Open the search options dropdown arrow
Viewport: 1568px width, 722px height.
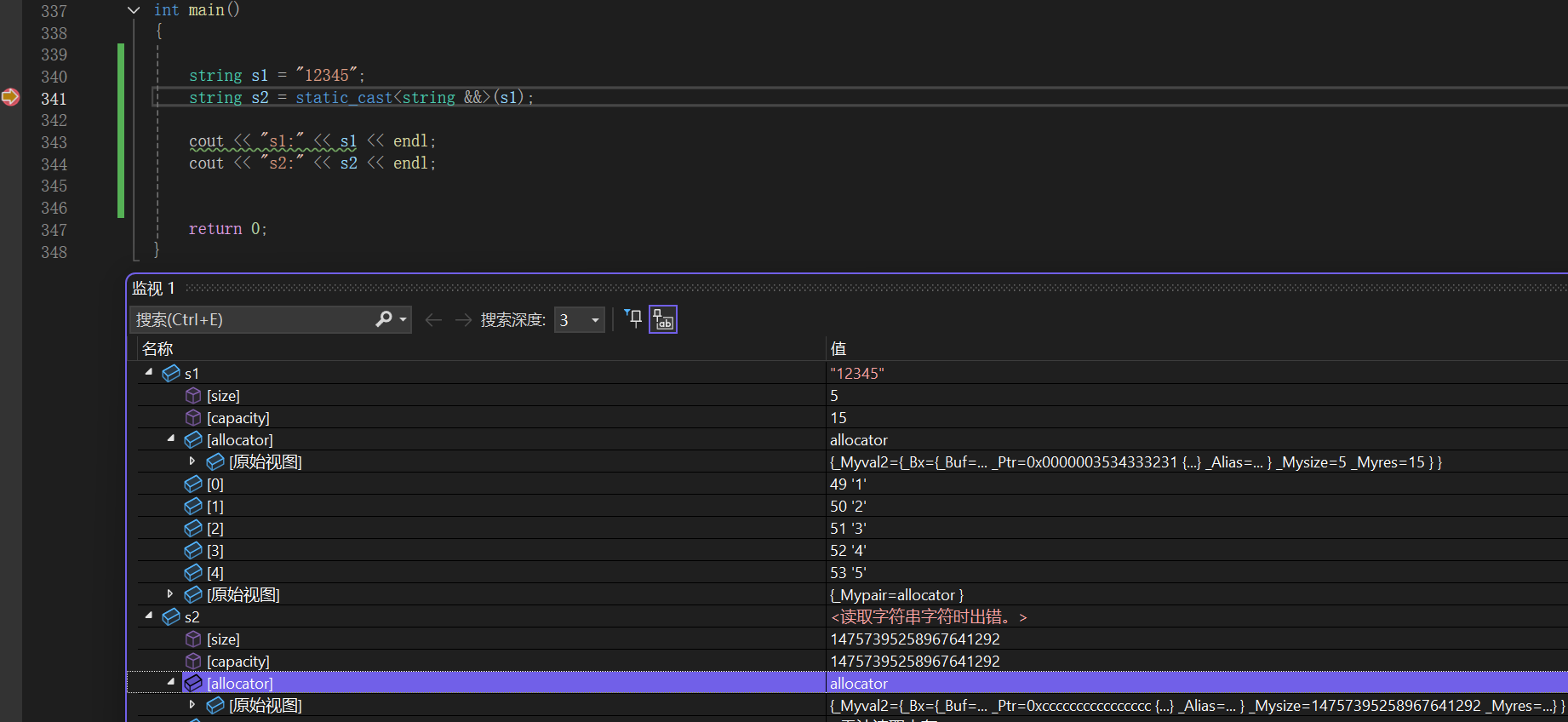point(403,320)
